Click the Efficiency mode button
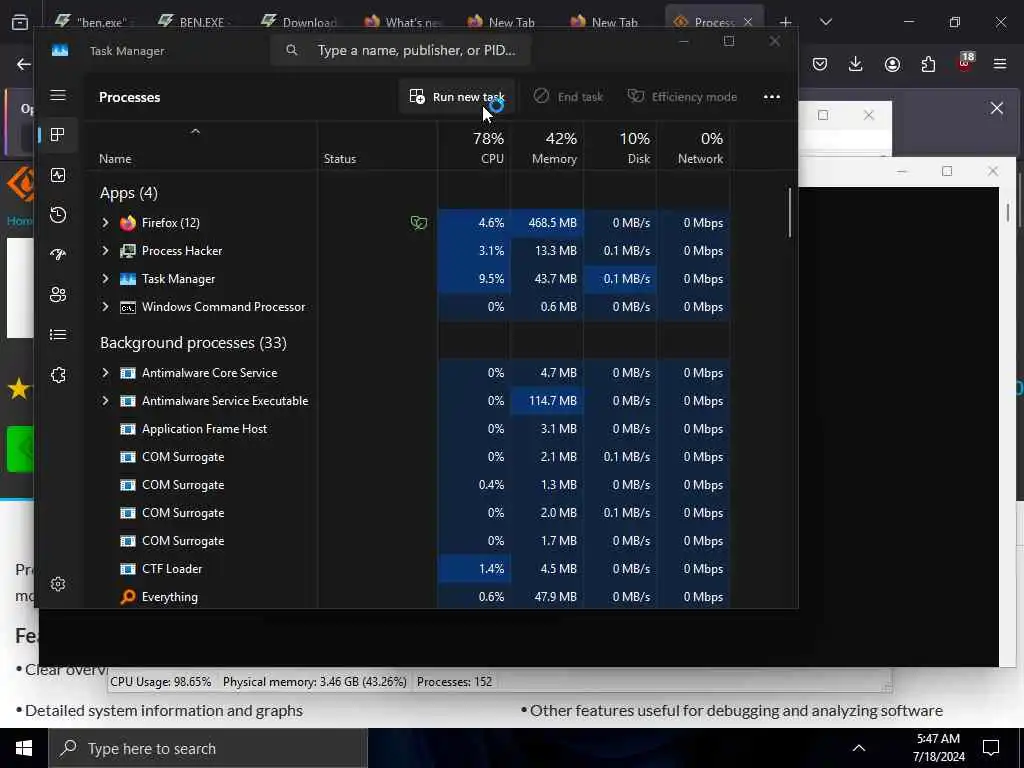The width and height of the screenshot is (1024, 768). pos(682,97)
